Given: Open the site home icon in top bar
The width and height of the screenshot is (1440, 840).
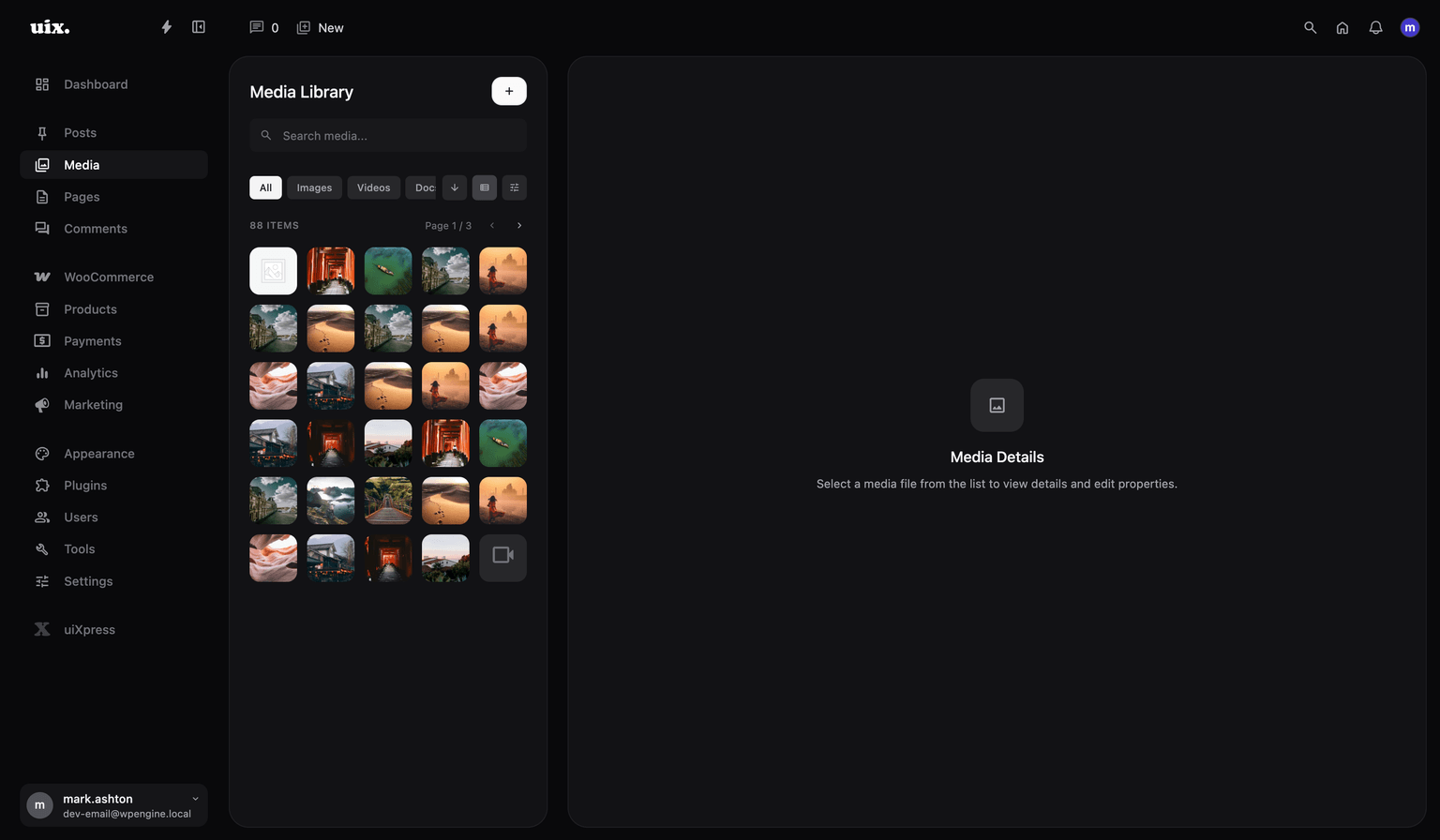Looking at the screenshot, I should pos(1342,27).
